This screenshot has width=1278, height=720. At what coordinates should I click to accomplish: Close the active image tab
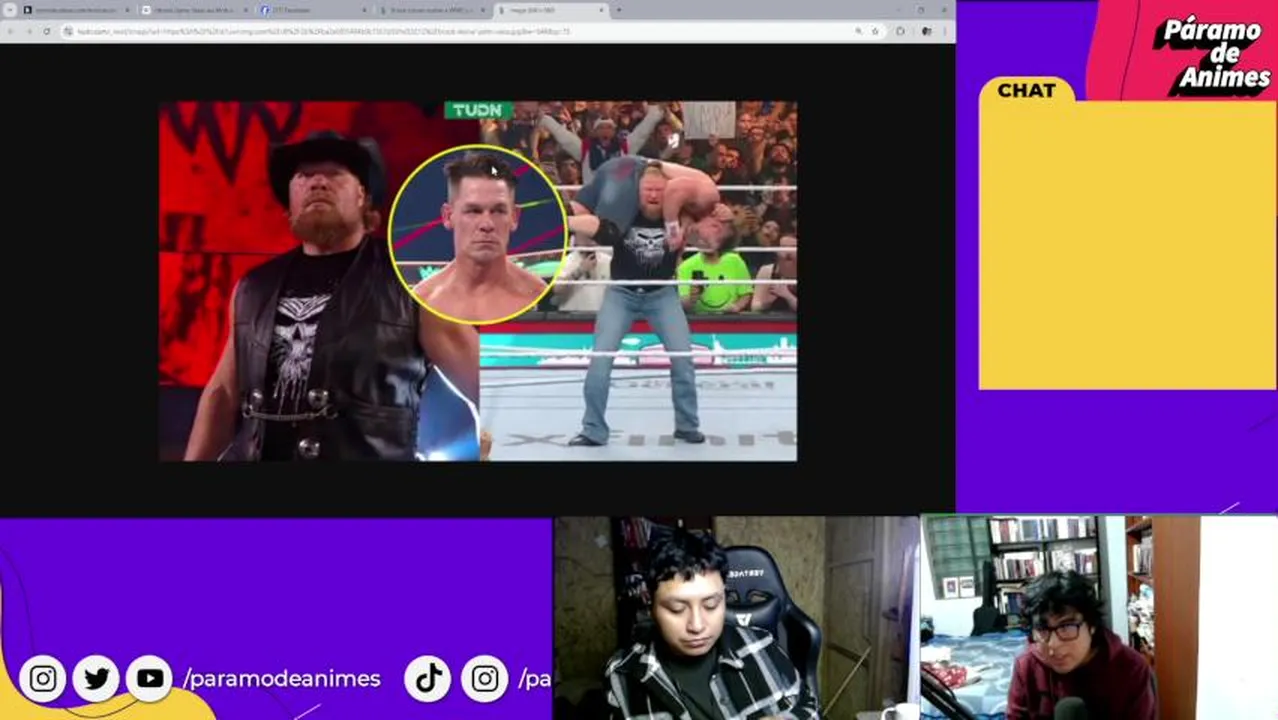point(602,10)
